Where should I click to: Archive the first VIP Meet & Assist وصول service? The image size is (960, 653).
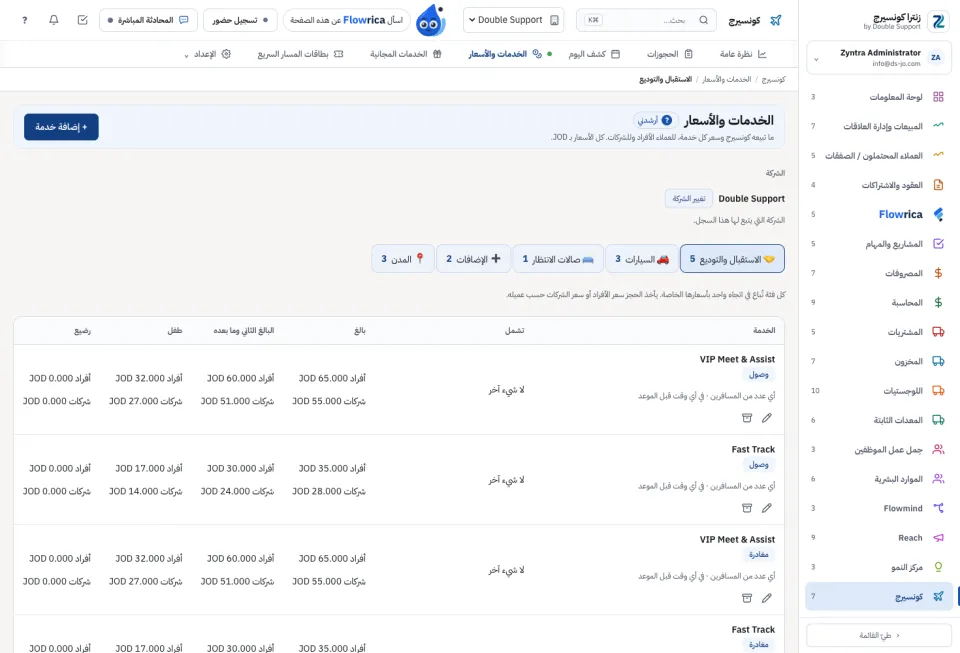747,418
